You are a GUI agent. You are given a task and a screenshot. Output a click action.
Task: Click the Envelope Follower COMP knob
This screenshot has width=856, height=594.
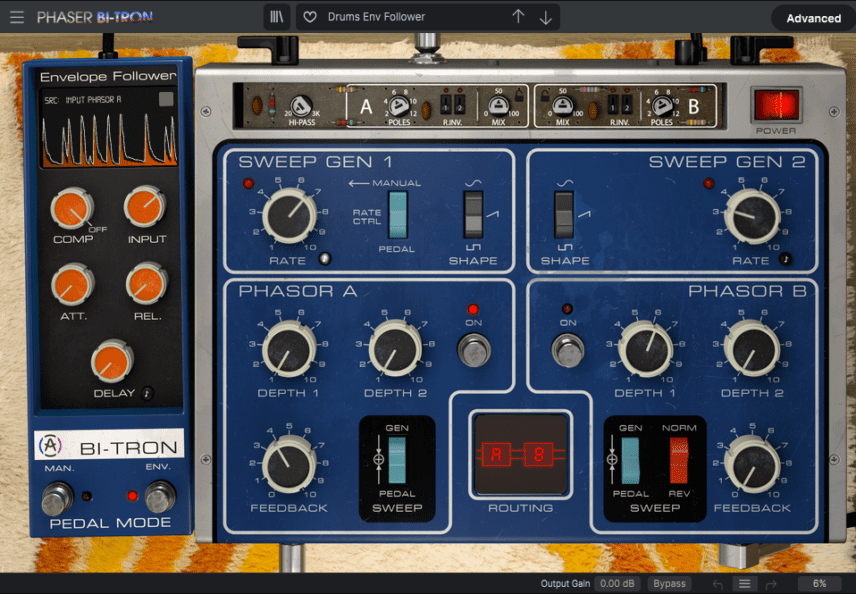point(72,209)
